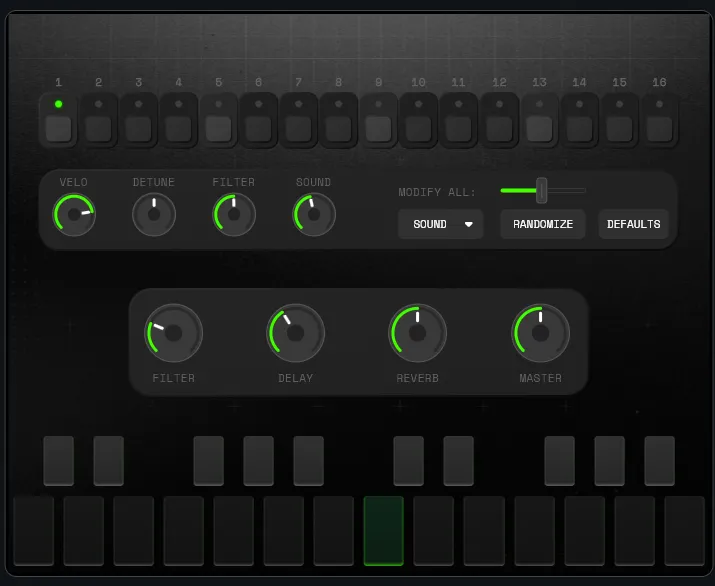This screenshot has height=586, width=715.
Task: Toggle sequencer step 4 pad
Action: (x=178, y=129)
